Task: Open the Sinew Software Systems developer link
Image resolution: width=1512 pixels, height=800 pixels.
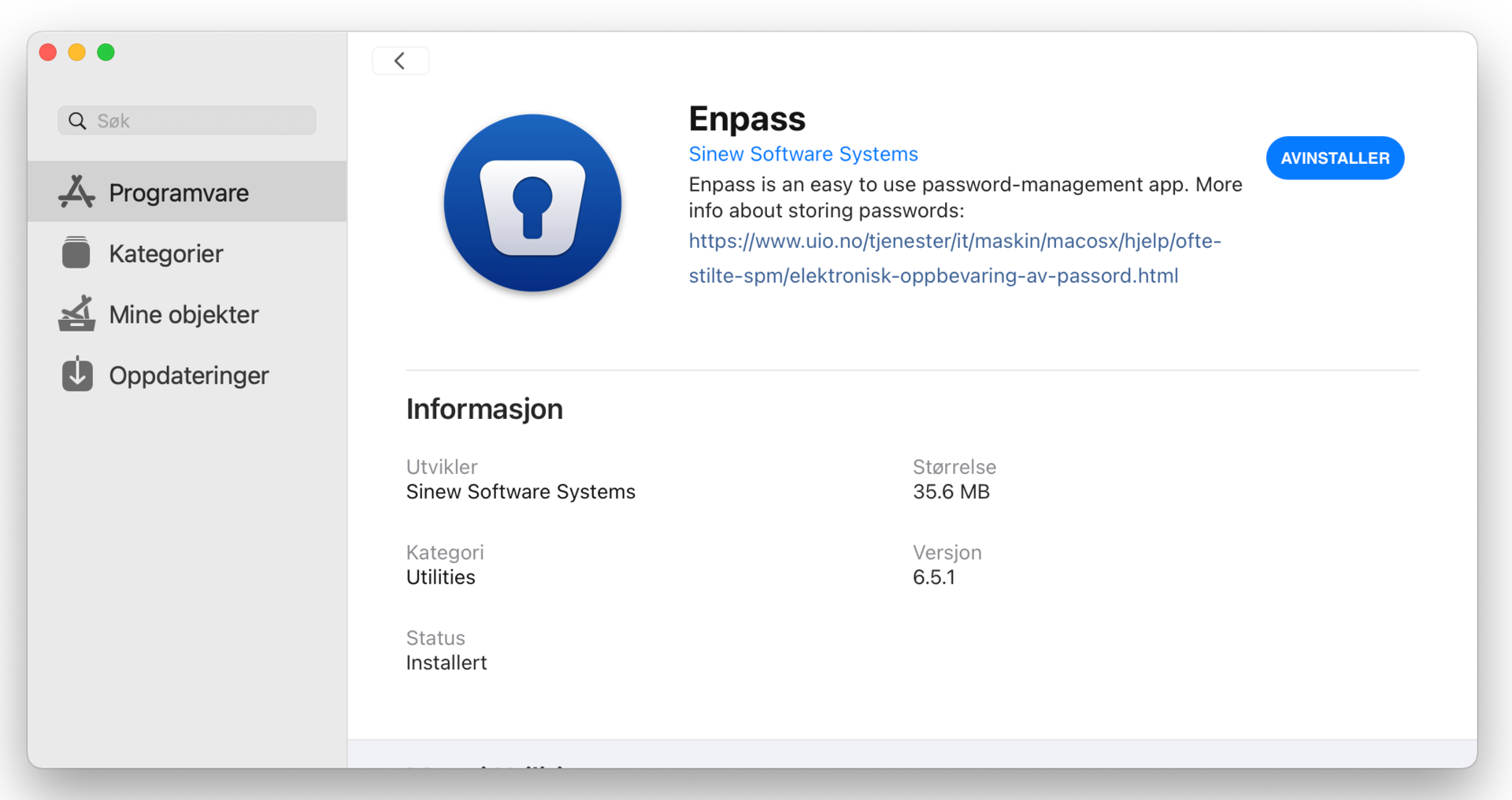Action: tap(803, 154)
